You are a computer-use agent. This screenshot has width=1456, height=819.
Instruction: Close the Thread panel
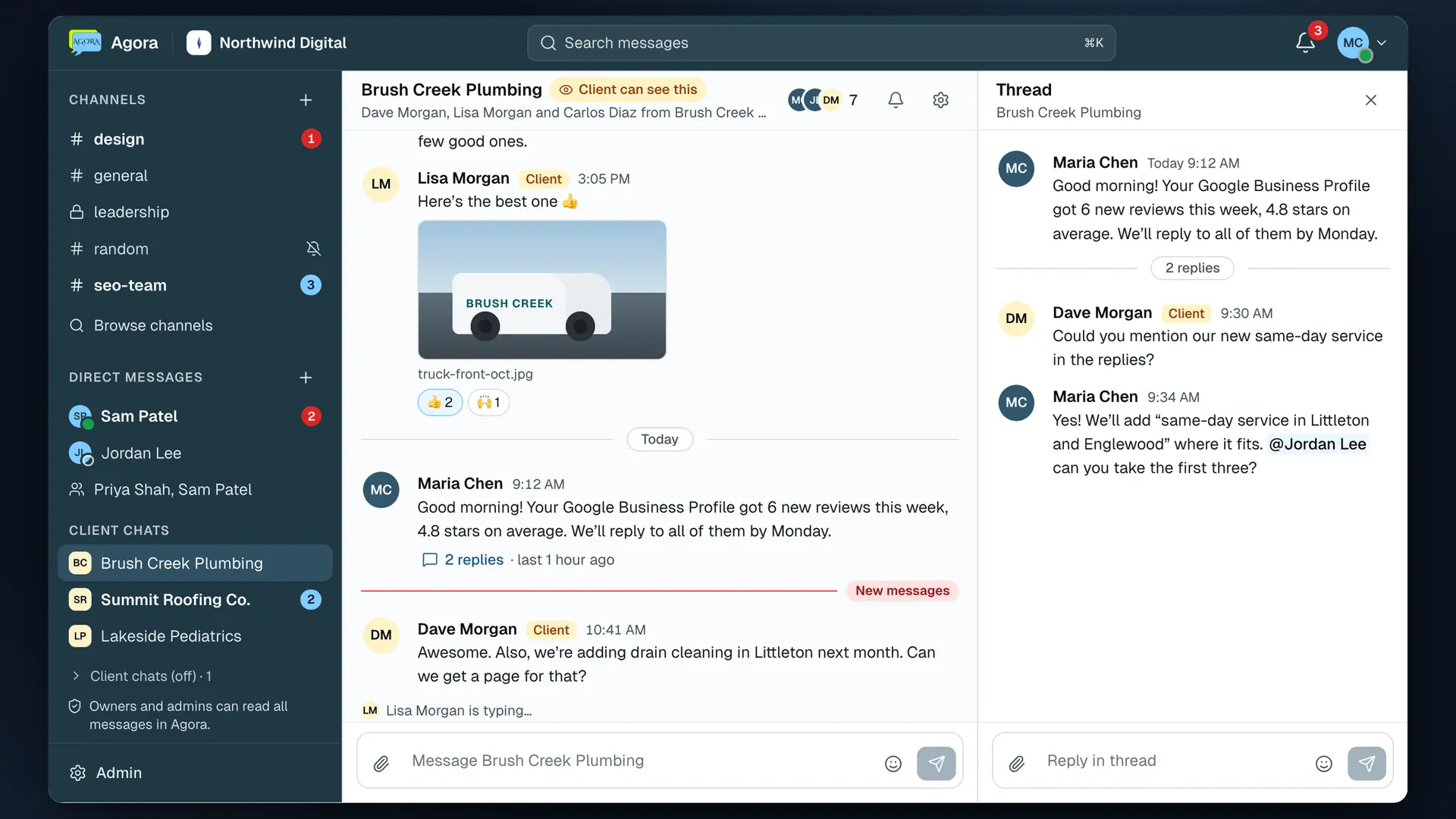pyautogui.click(x=1371, y=100)
